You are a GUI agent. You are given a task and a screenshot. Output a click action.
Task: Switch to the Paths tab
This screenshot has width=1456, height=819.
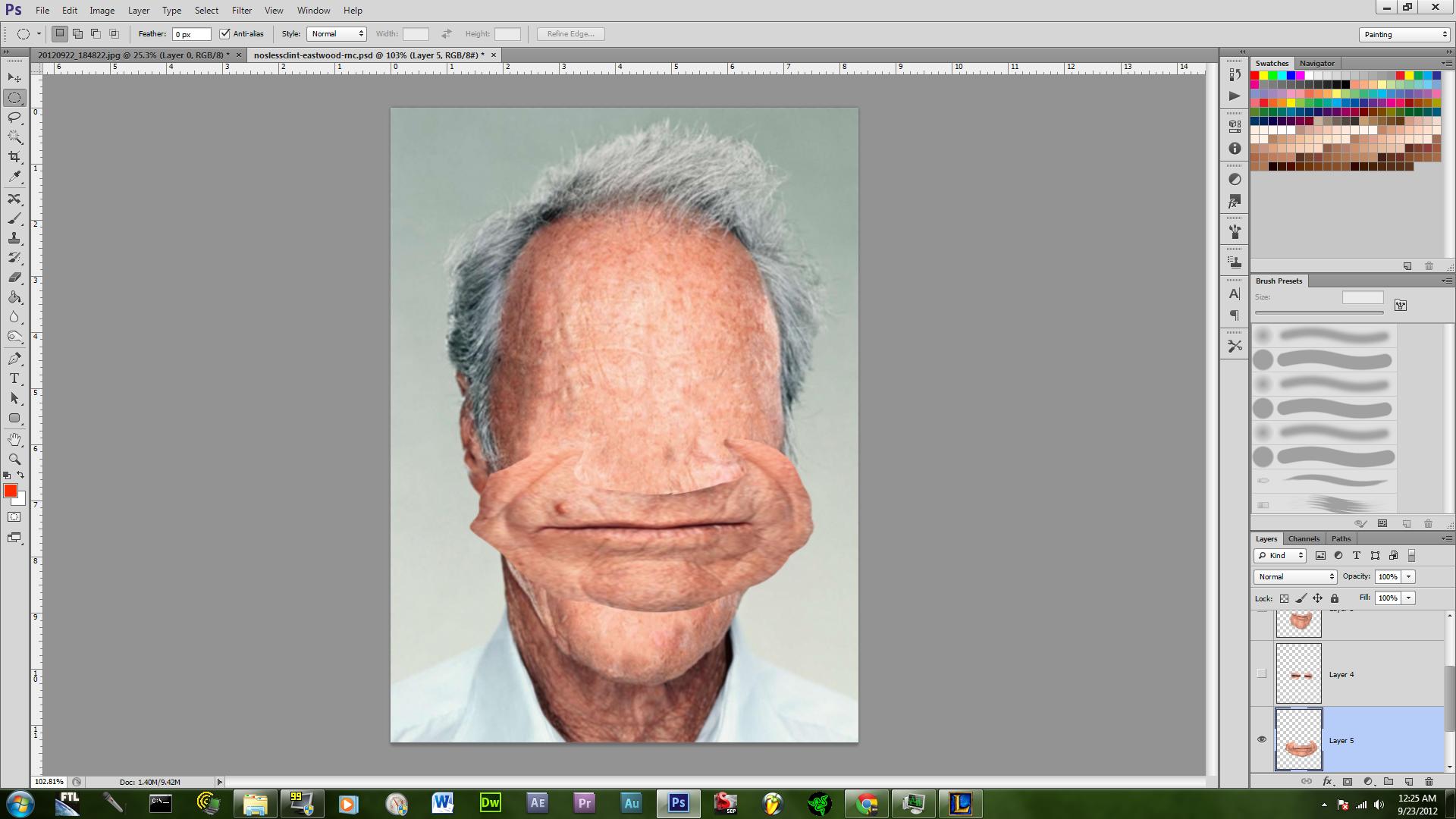click(1341, 538)
